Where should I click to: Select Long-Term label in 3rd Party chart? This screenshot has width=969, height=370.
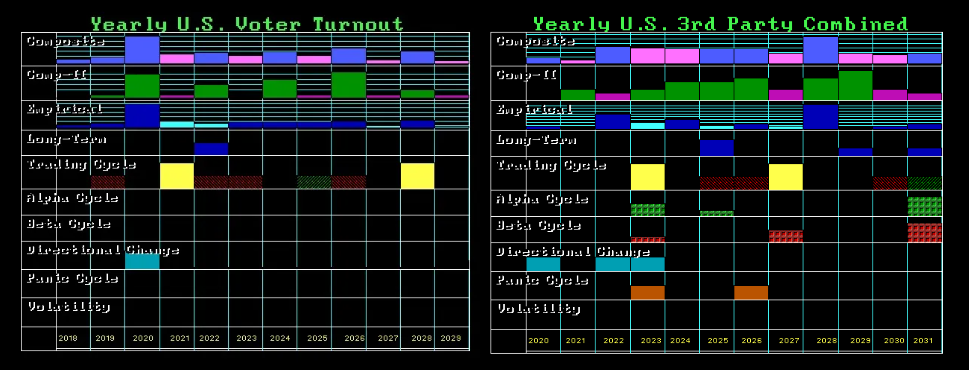pos(536,140)
